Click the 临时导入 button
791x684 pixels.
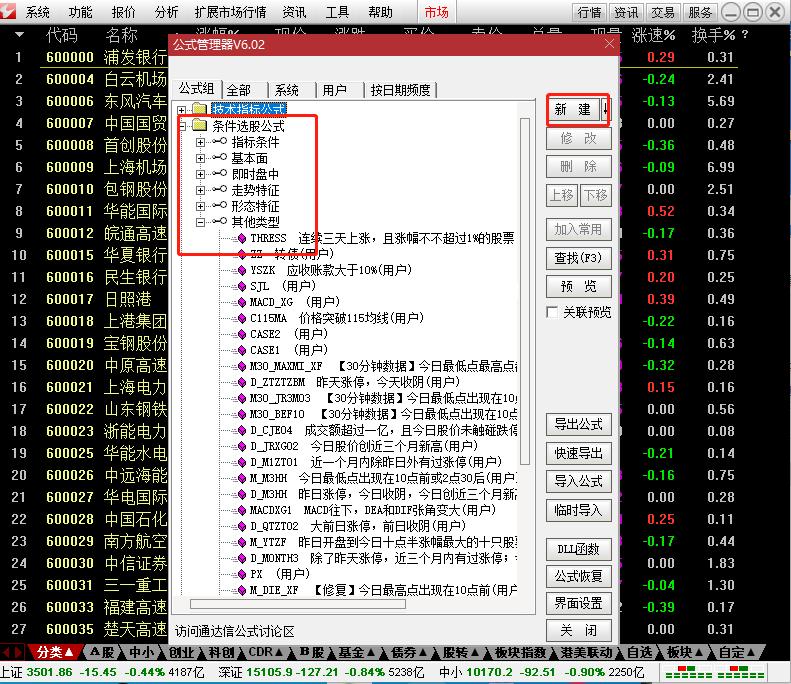579,510
